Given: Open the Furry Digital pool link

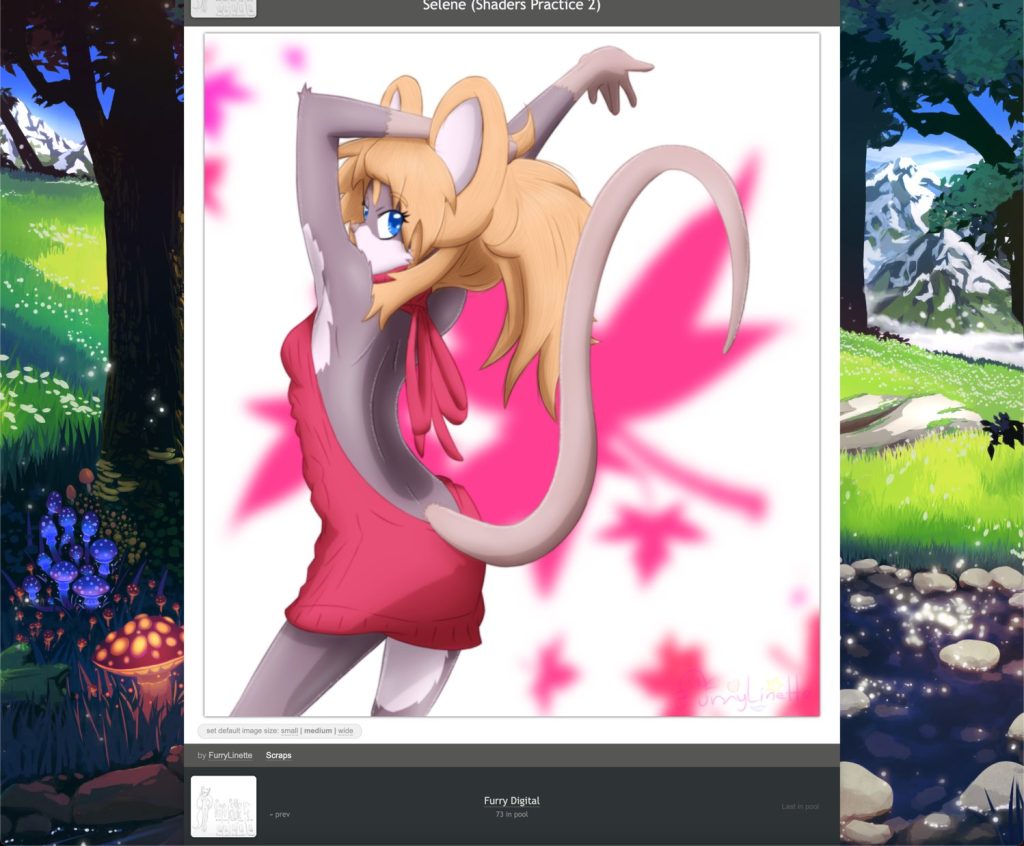Looking at the screenshot, I should coord(511,800).
